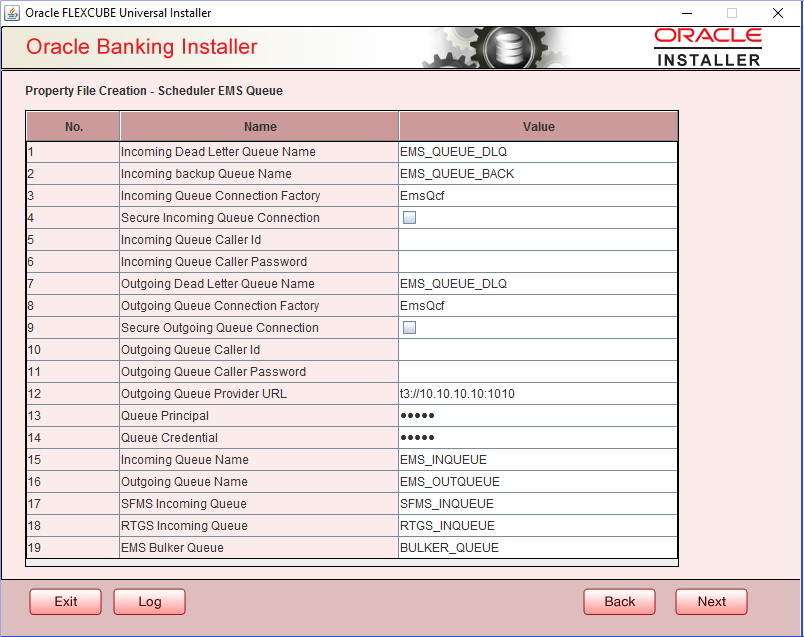The height and width of the screenshot is (637, 804).
Task: Select the EmsQcf value in row 8
Action: coord(538,306)
